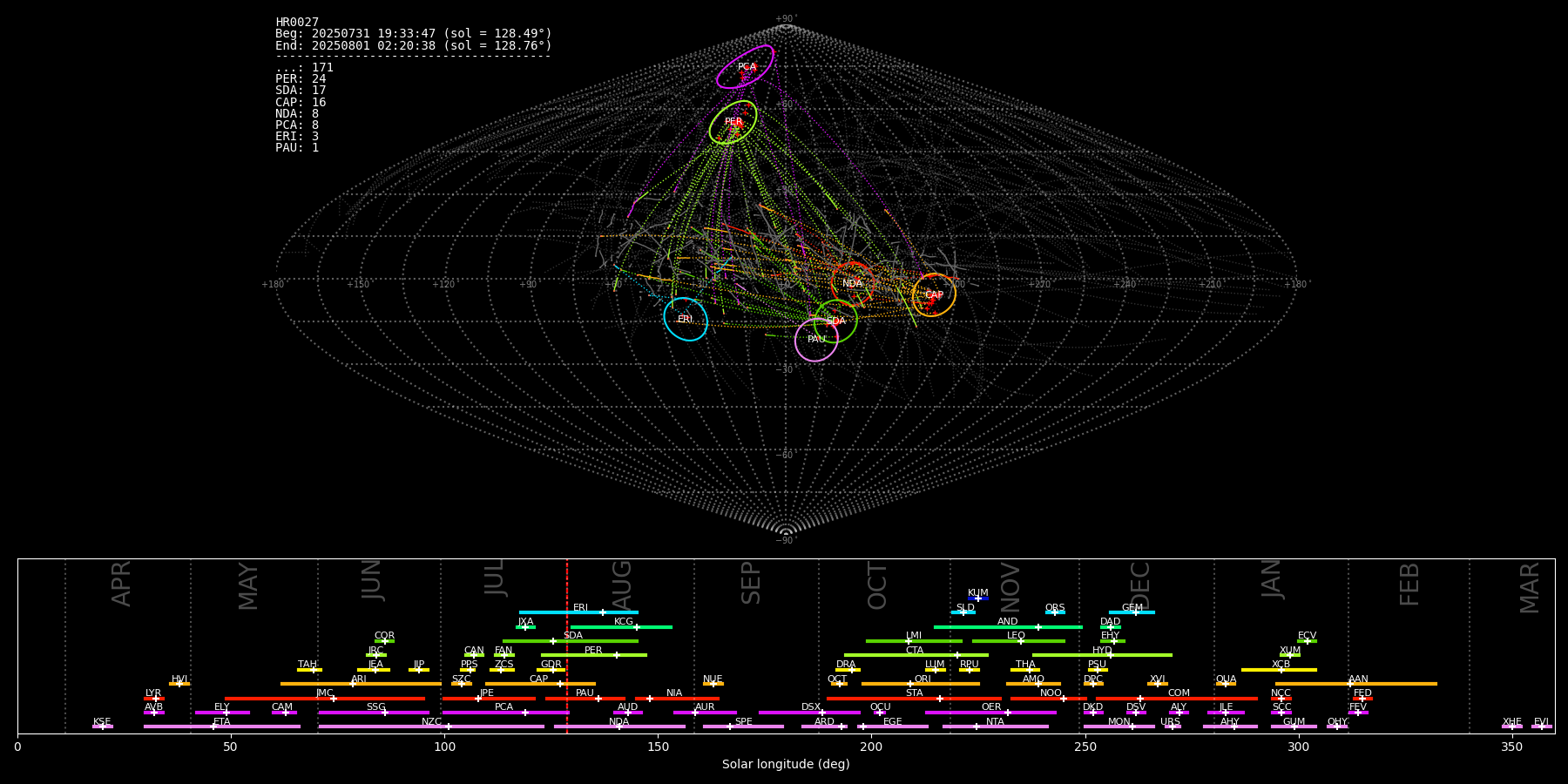Click the 'APR' month label in timeline

click(122, 584)
